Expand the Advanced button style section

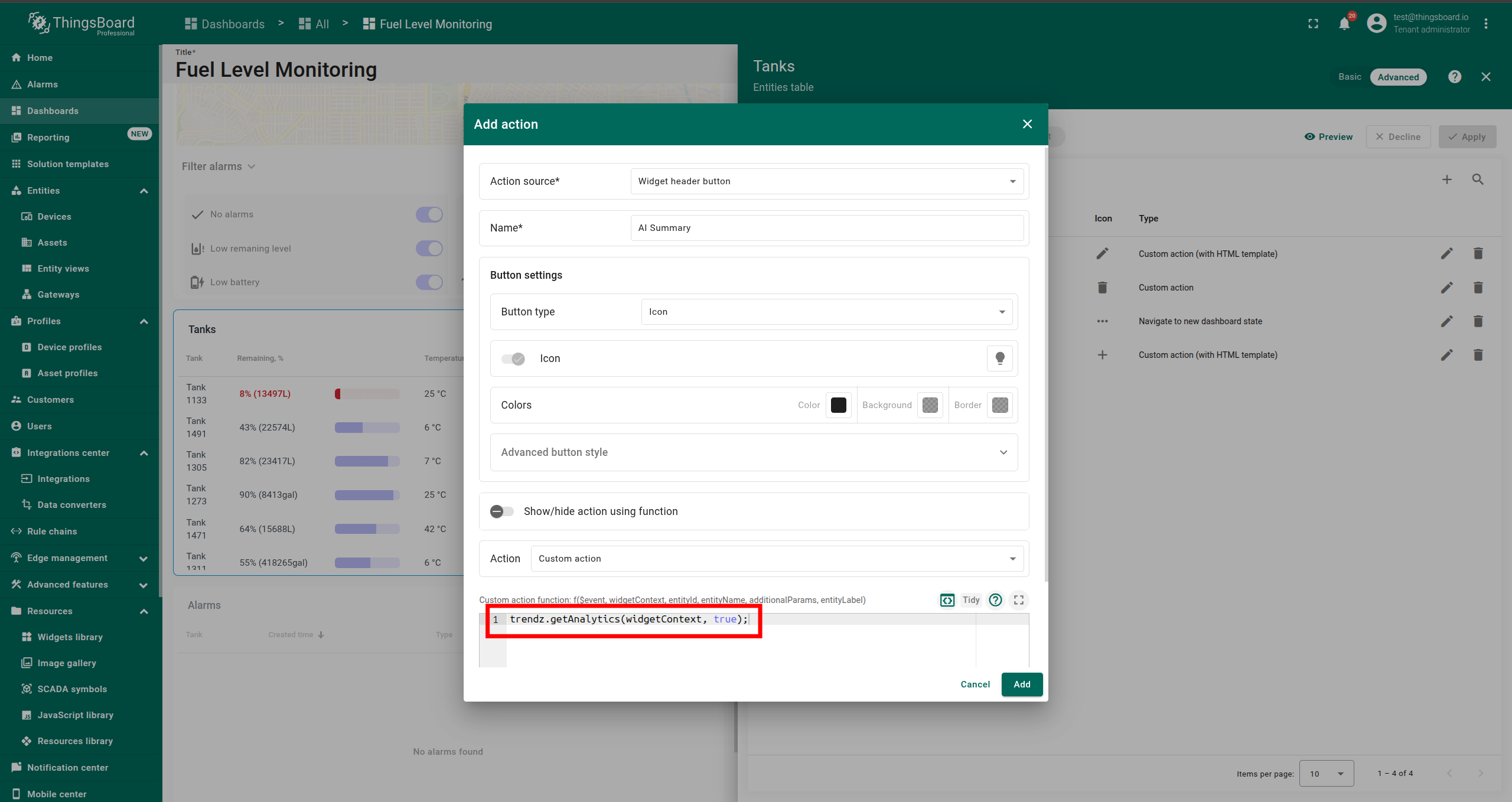click(x=754, y=452)
